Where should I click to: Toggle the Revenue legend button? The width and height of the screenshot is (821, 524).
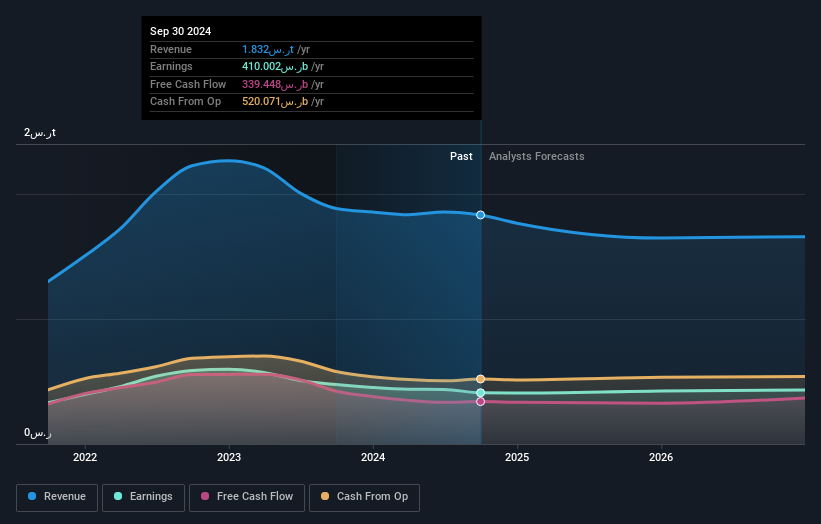[57, 497]
